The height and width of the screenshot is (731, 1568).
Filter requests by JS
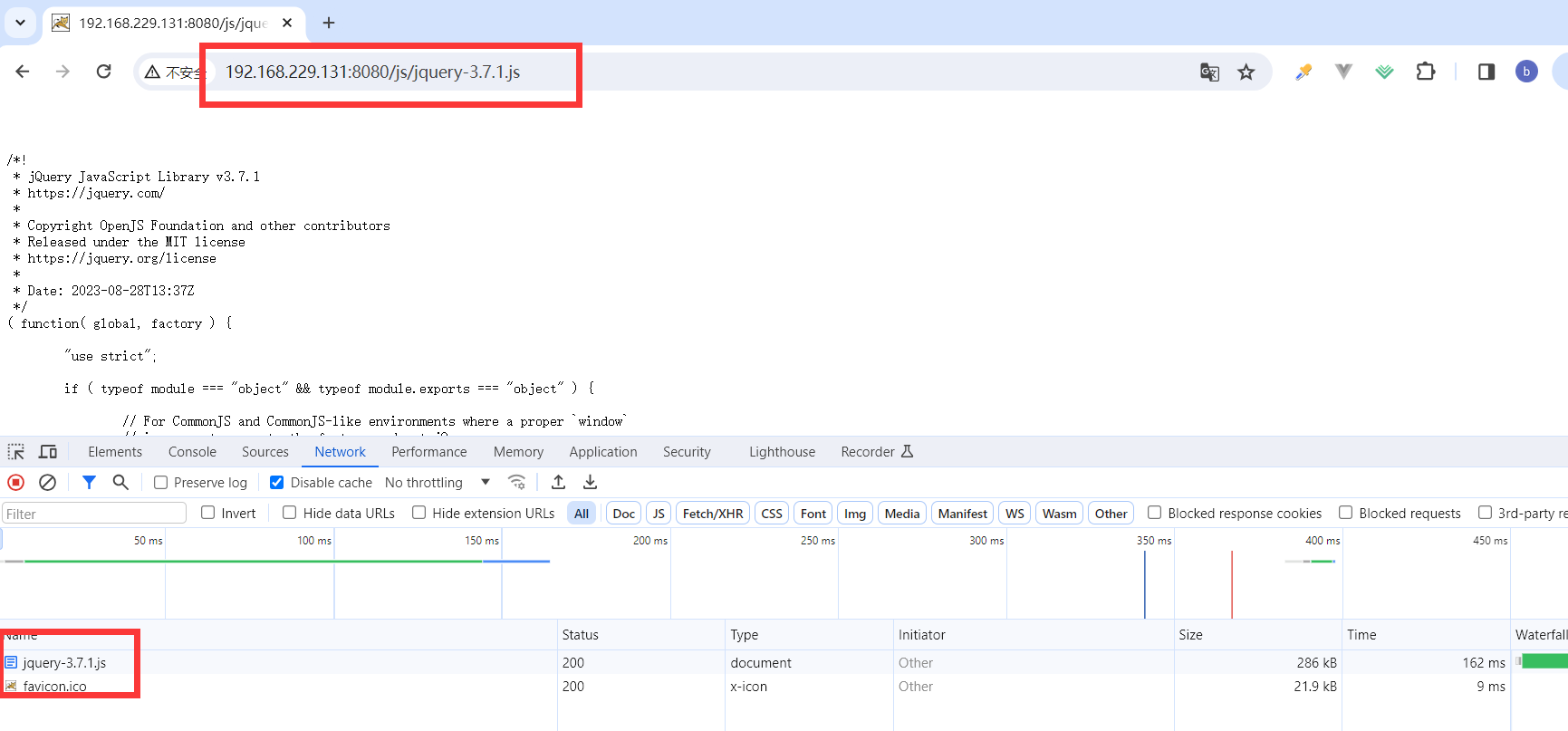pyautogui.click(x=659, y=514)
